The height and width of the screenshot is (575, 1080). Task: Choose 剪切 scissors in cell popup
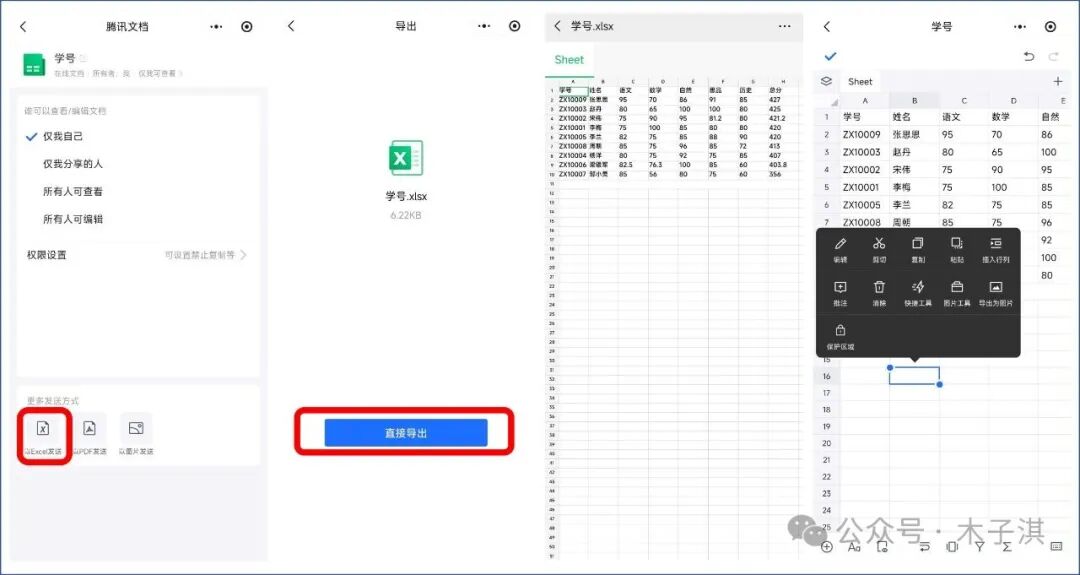(879, 250)
